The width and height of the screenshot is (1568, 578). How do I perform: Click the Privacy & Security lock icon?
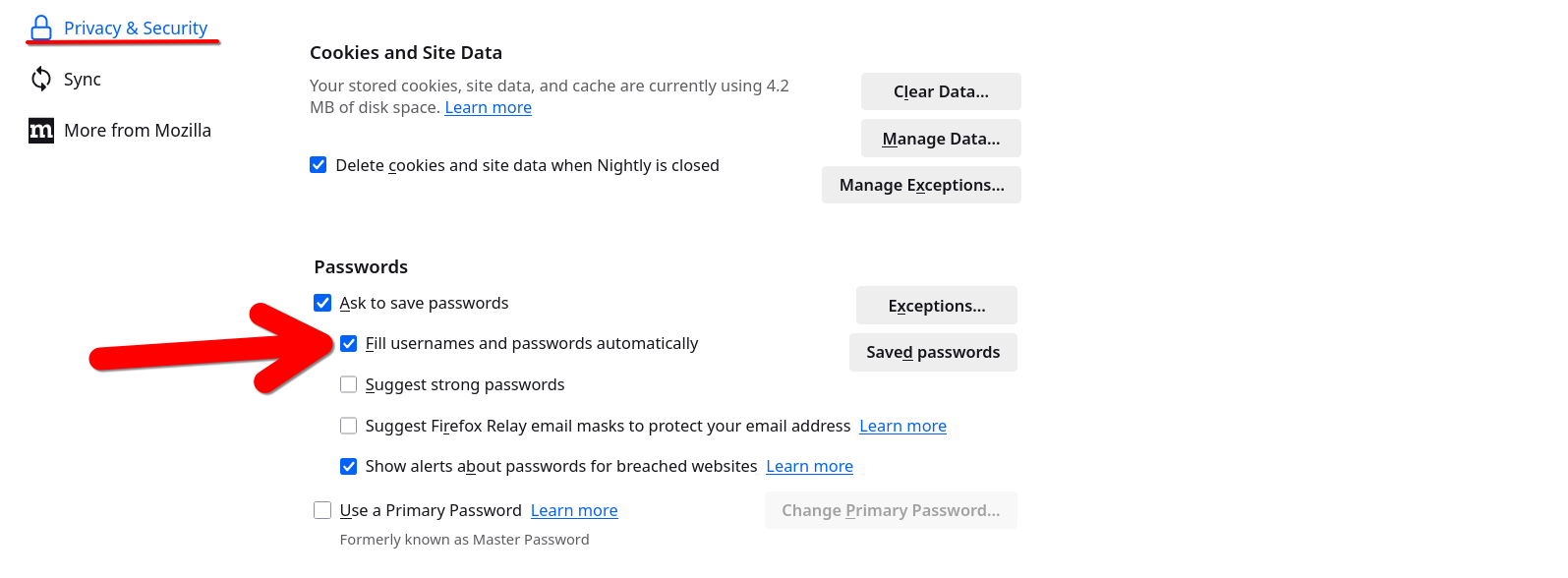click(x=41, y=28)
